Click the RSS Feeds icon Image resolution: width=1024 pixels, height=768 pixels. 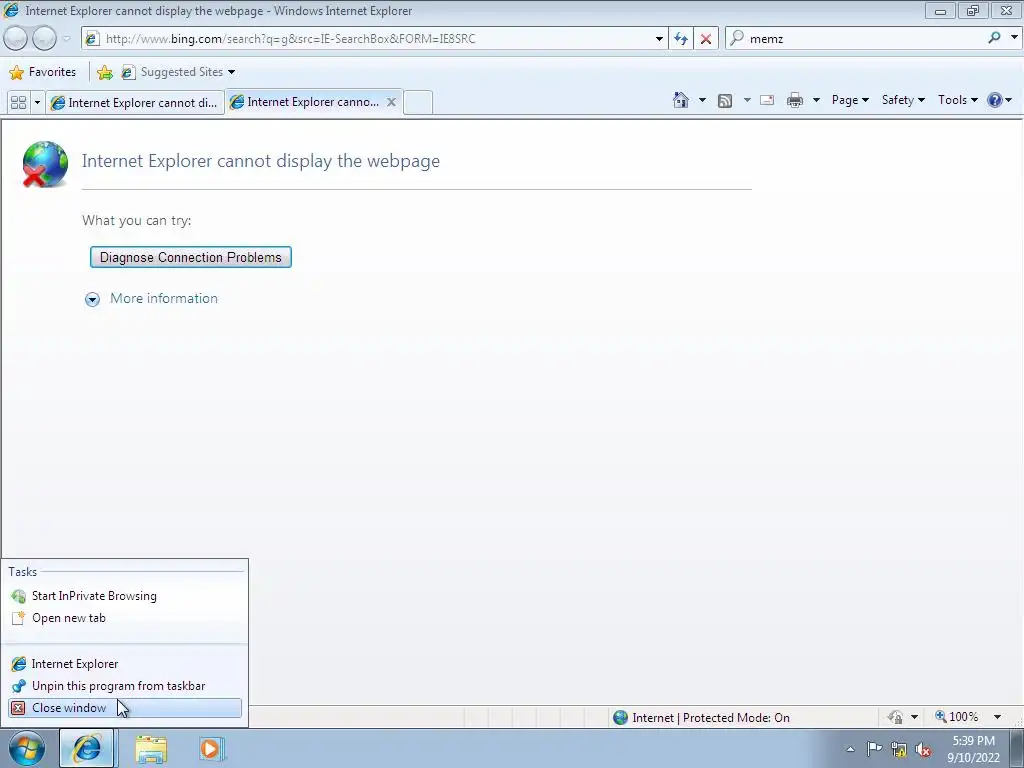[x=725, y=100]
